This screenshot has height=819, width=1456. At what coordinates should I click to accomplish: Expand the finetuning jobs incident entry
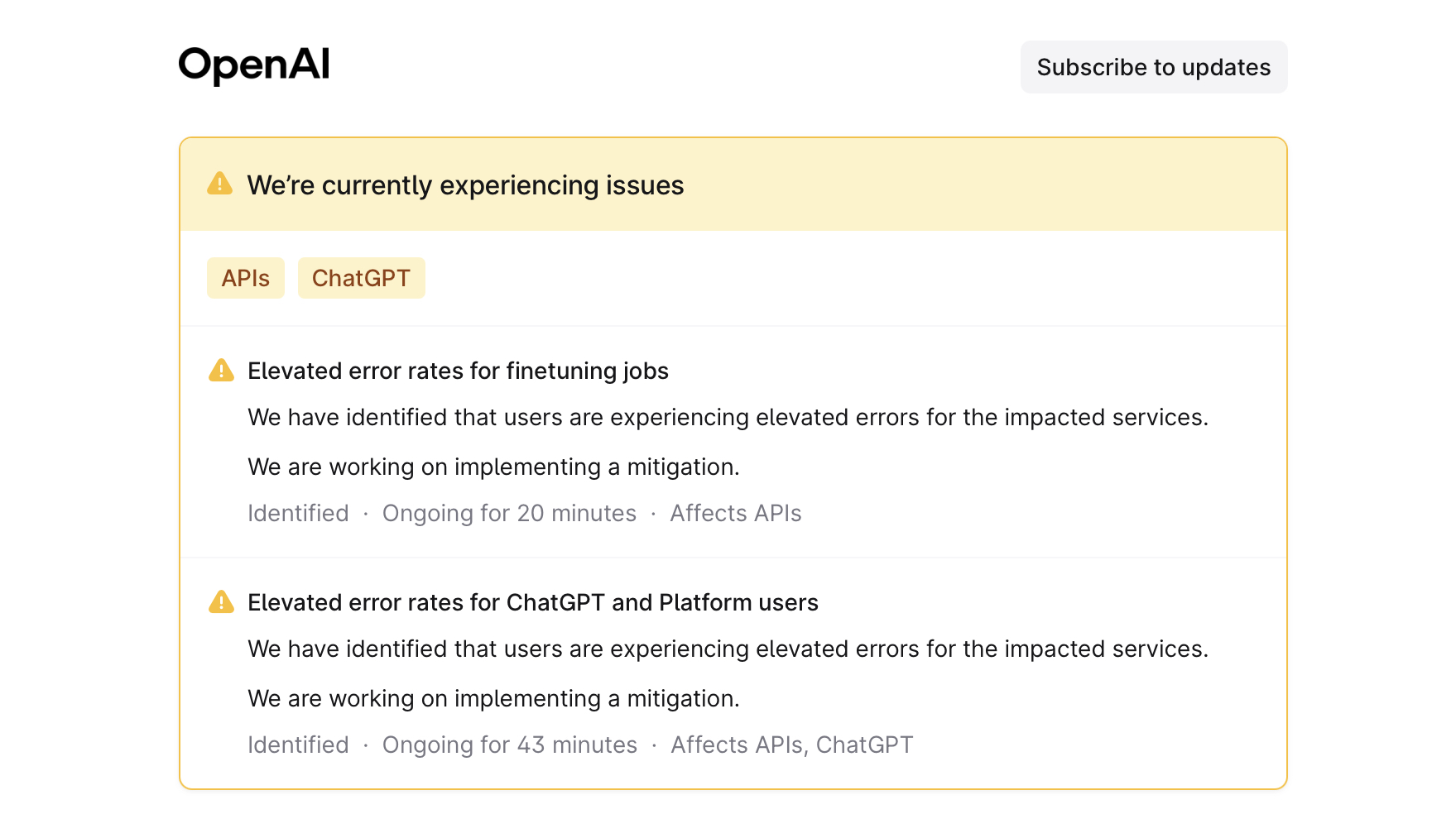point(458,371)
